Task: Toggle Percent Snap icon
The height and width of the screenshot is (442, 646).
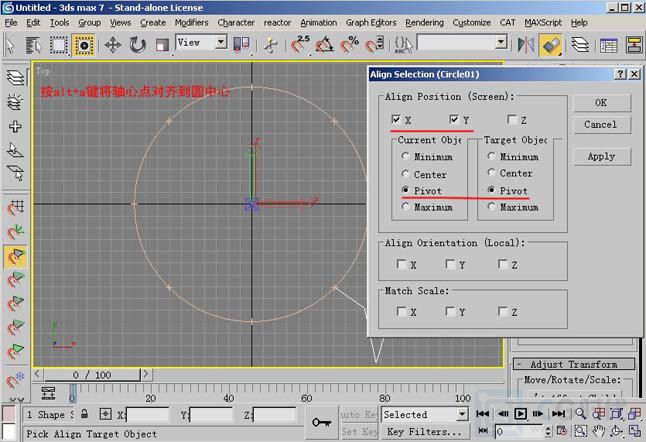Action: 349,44
